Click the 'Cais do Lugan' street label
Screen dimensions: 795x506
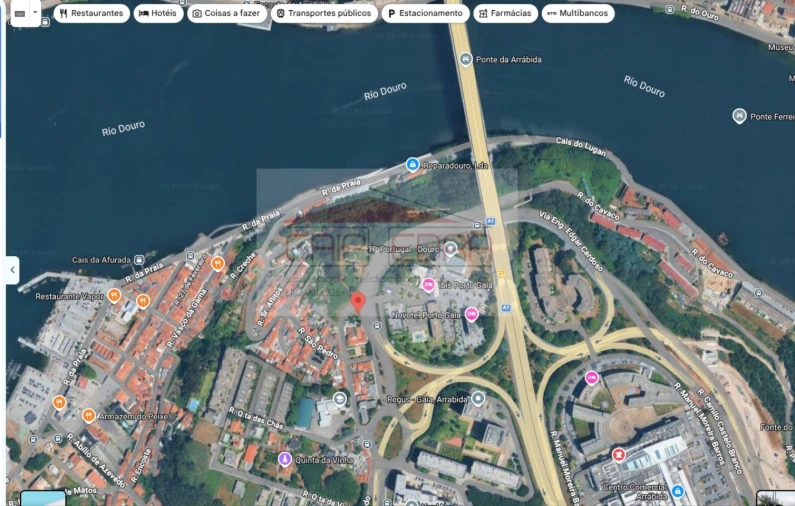581,147
